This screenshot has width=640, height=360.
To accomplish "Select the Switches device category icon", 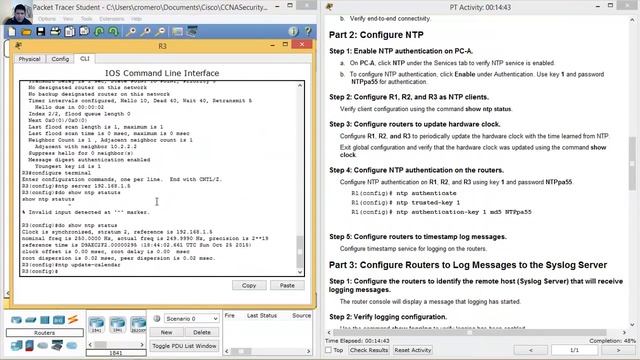I will [x=31, y=320].
